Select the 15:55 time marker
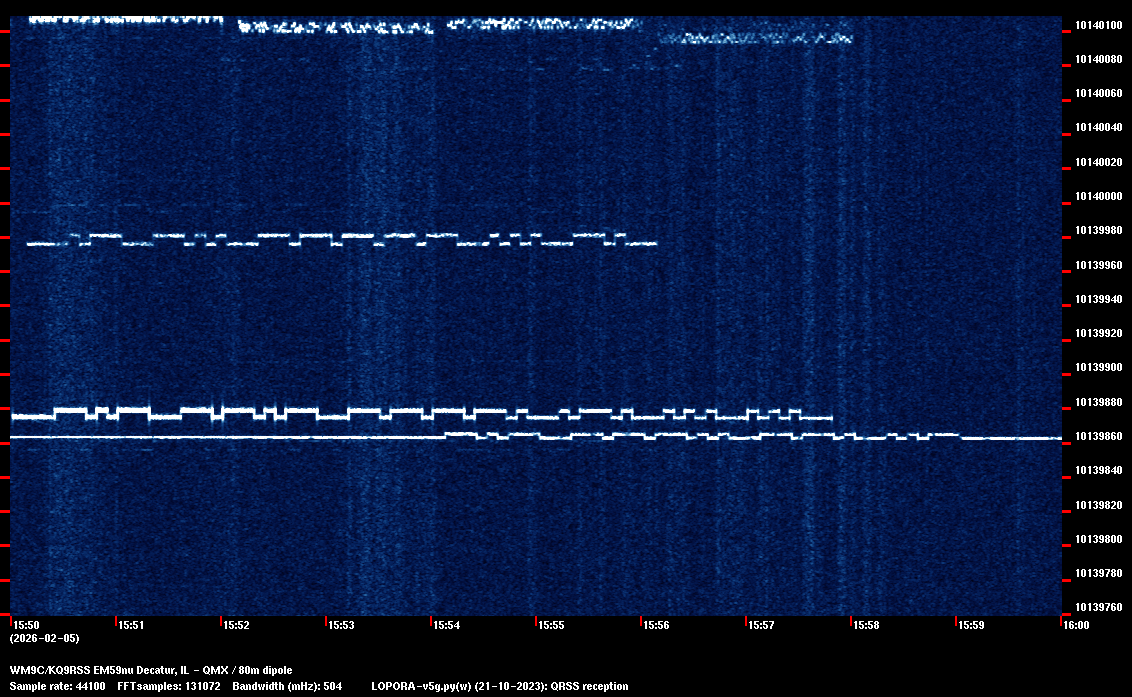Viewport: 1132px width, 697px height. pyautogui.click(x=551, y=625)
